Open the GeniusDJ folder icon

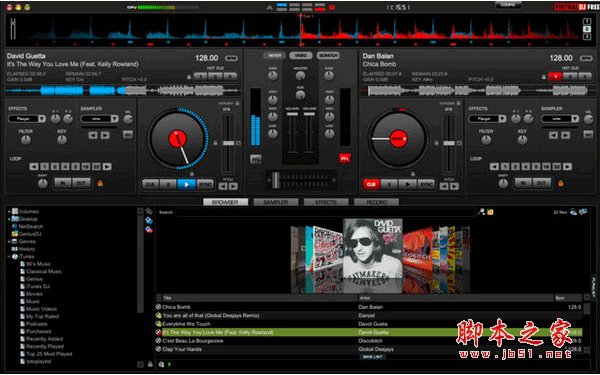pos(15,234)
